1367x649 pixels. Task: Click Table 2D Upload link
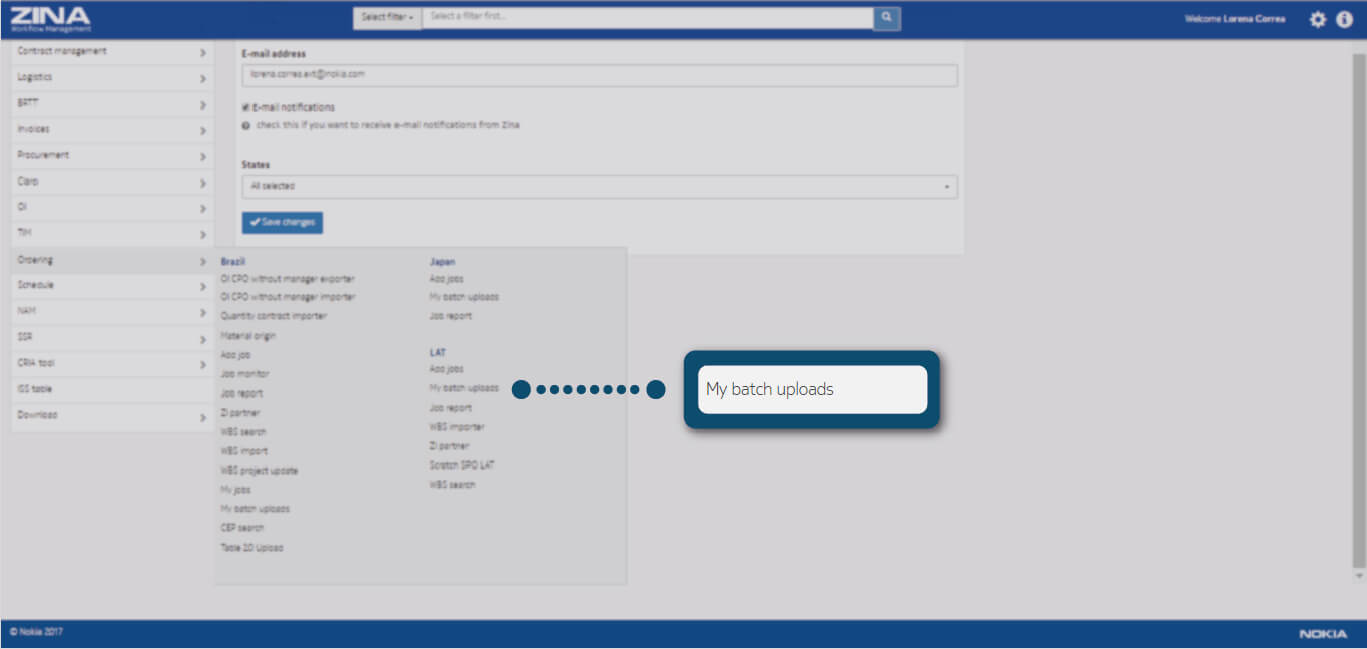click(251, 547)
